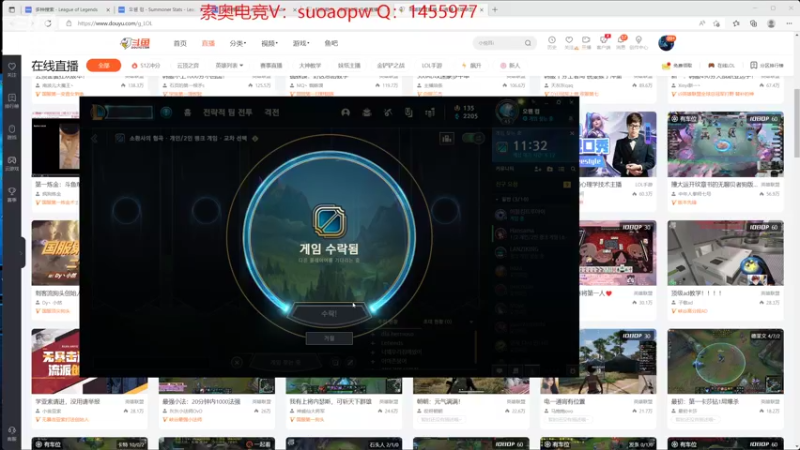Click the League of Legends logo icon

pos(97,112)
